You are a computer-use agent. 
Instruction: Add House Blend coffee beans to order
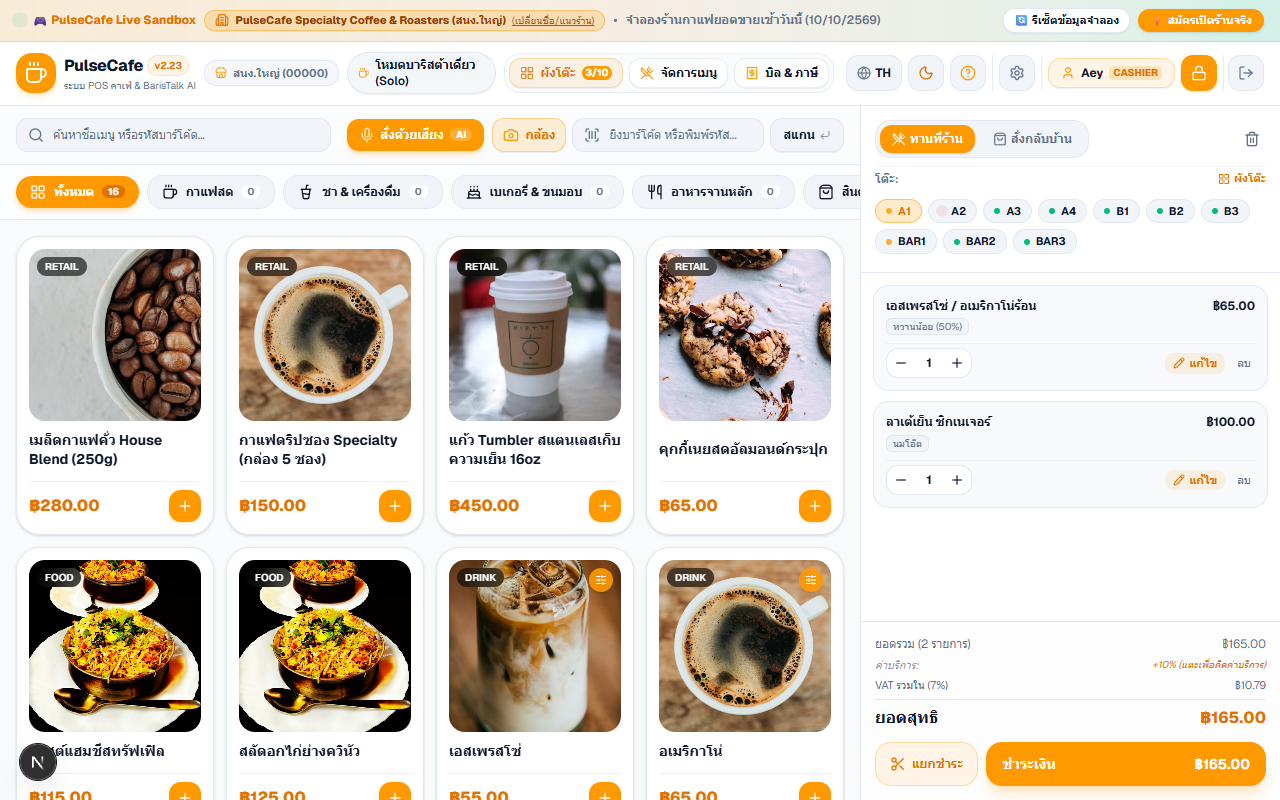pos(185,506)
